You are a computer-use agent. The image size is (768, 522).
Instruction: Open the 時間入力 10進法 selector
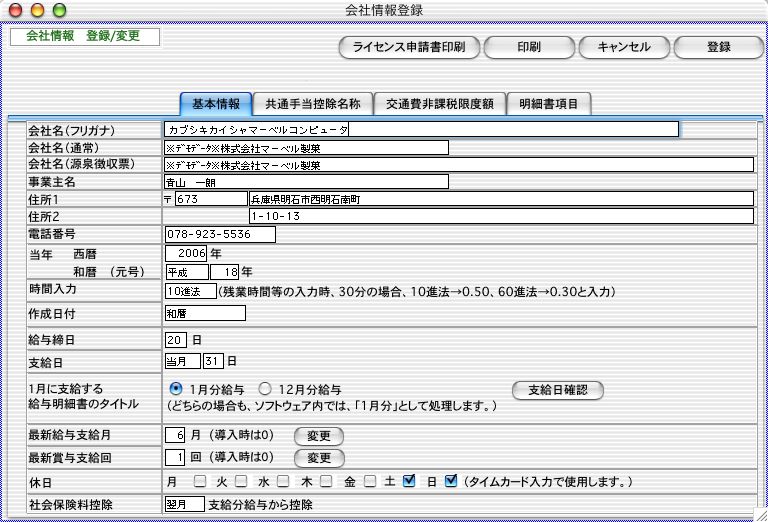[190, 291]
